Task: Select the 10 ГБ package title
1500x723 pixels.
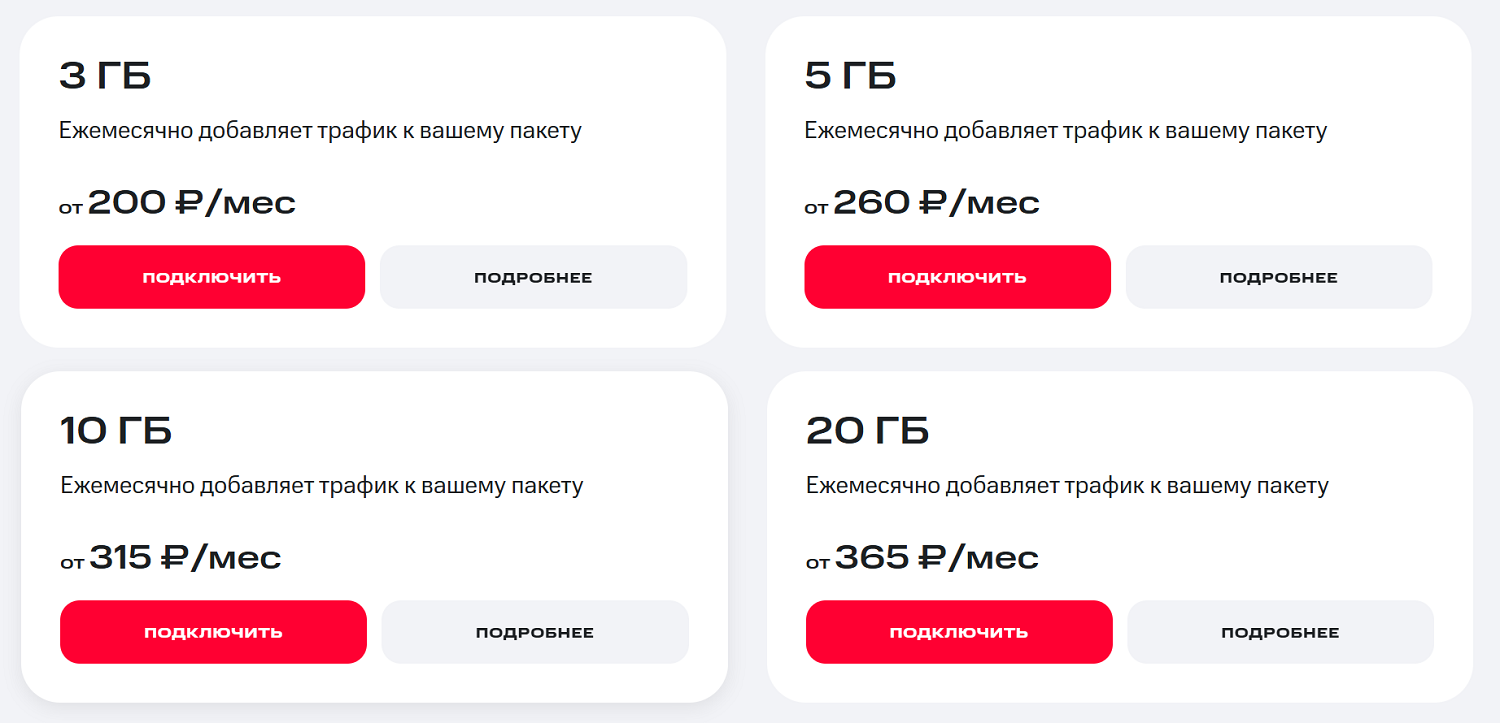Action: click(x=114, y=430)
